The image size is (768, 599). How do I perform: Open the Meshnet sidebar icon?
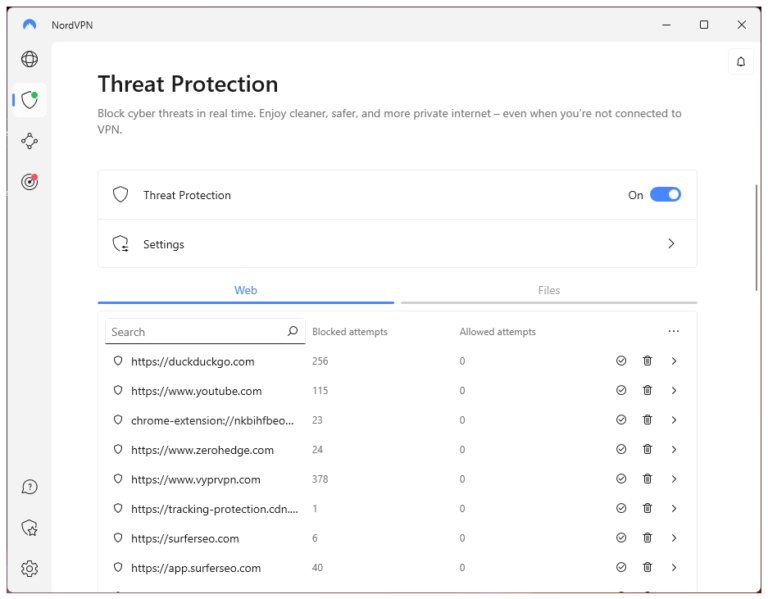click(x=29, y=141)
